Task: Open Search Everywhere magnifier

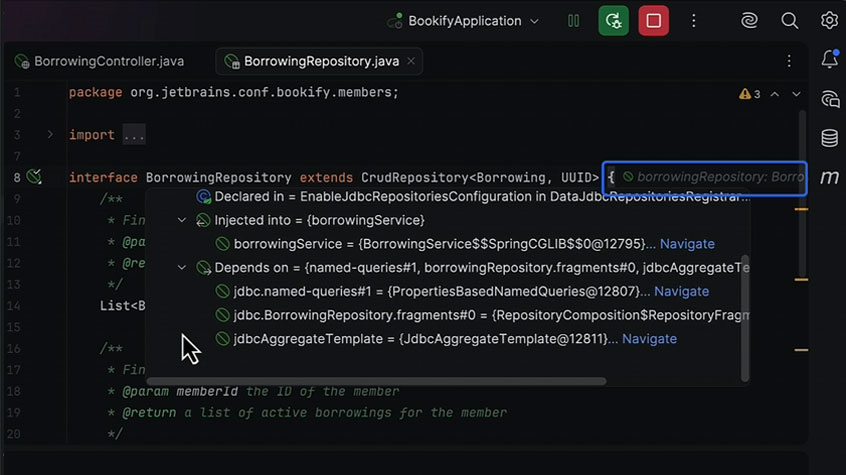Action: click(789, 21)
